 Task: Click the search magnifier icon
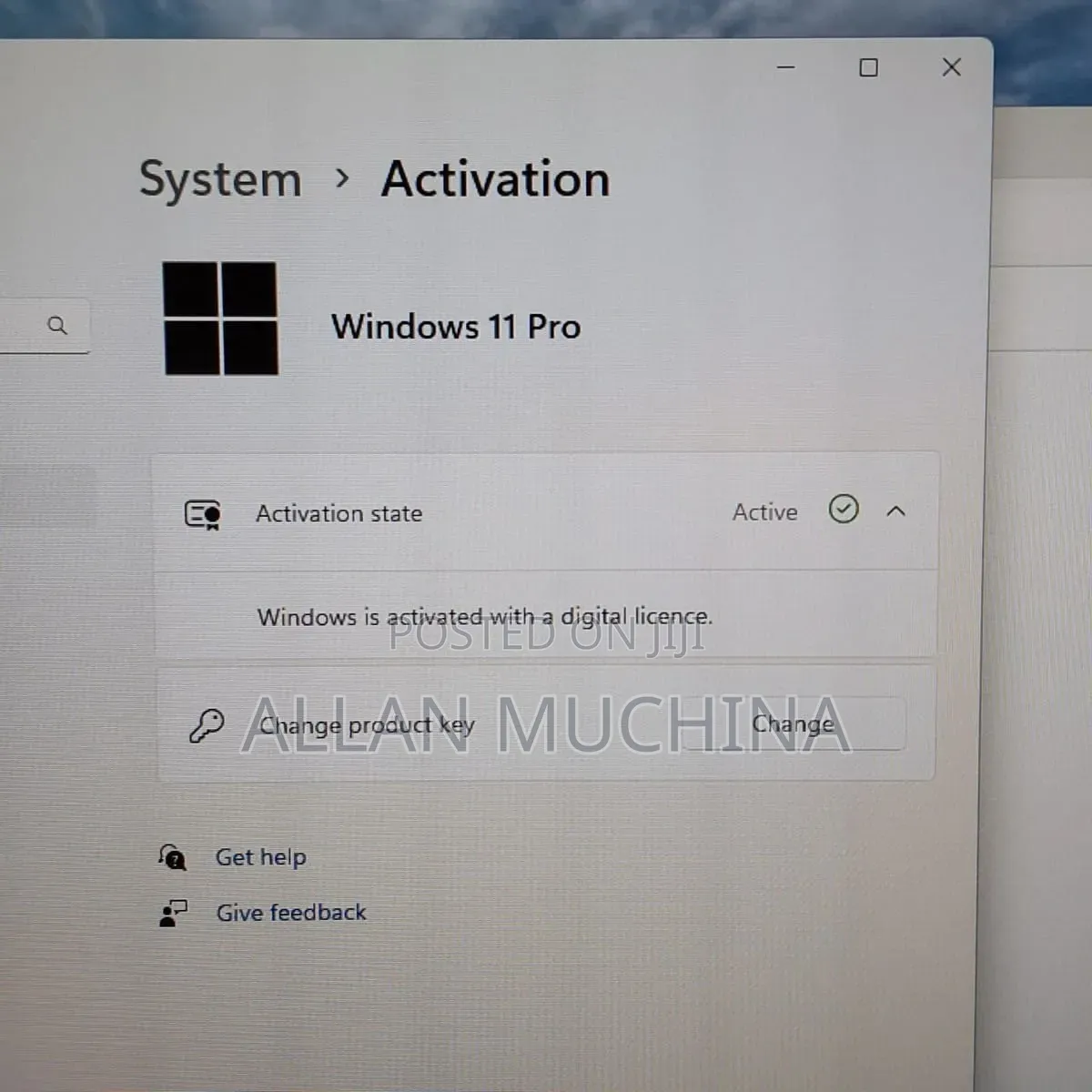(x=57, y=325)
